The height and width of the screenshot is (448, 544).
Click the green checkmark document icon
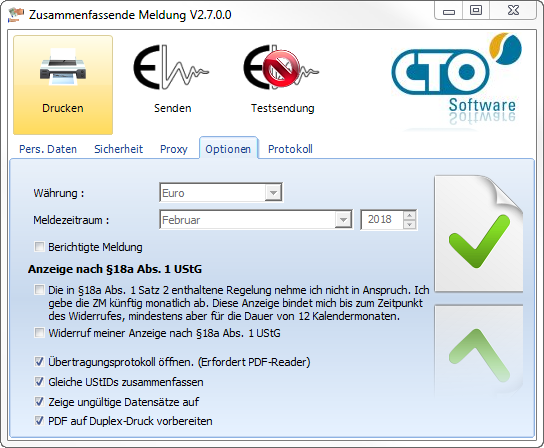478,234
